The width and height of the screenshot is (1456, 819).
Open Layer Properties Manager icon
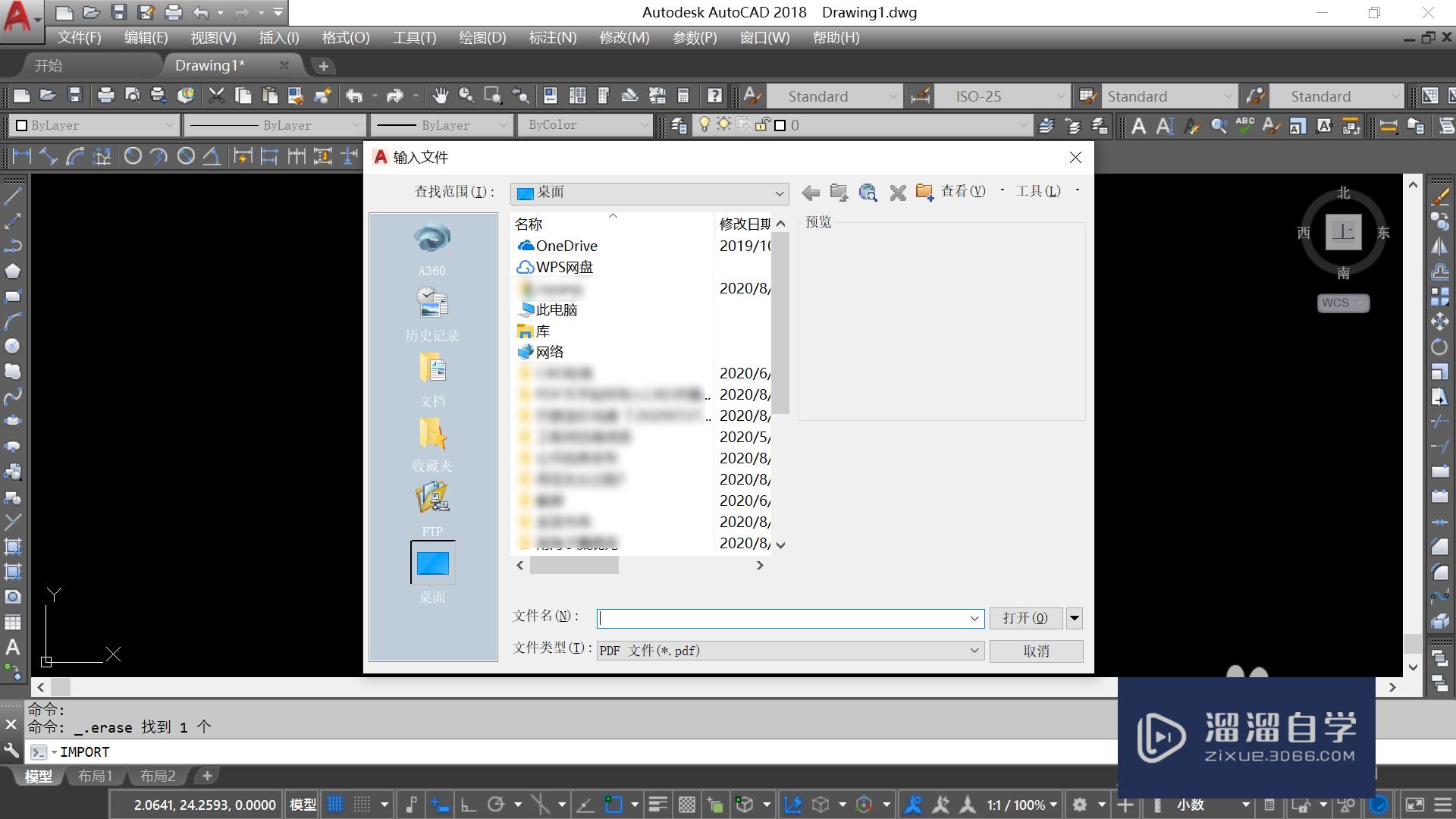[679, 125]
